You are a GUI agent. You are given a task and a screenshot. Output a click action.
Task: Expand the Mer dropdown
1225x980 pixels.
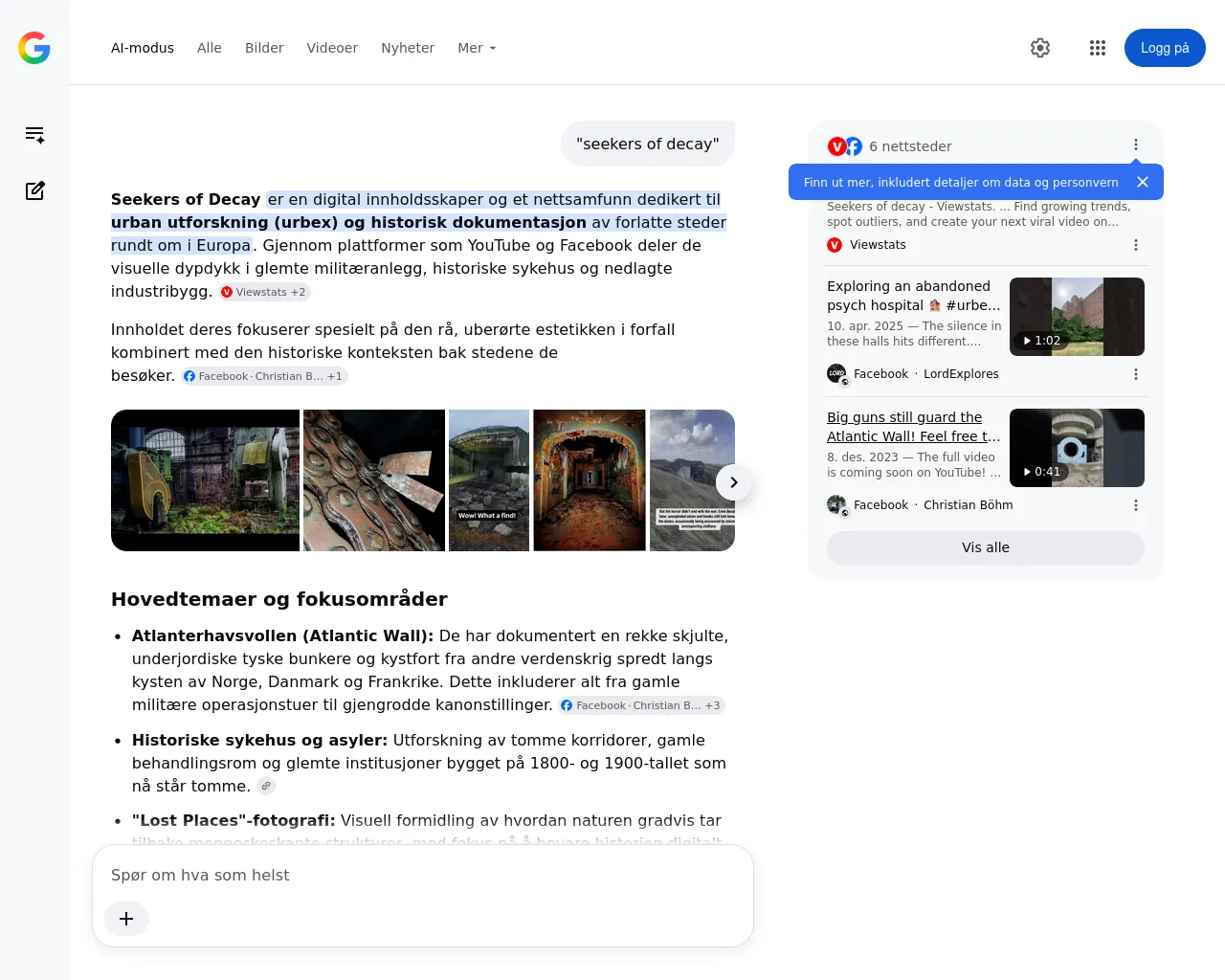477,48
